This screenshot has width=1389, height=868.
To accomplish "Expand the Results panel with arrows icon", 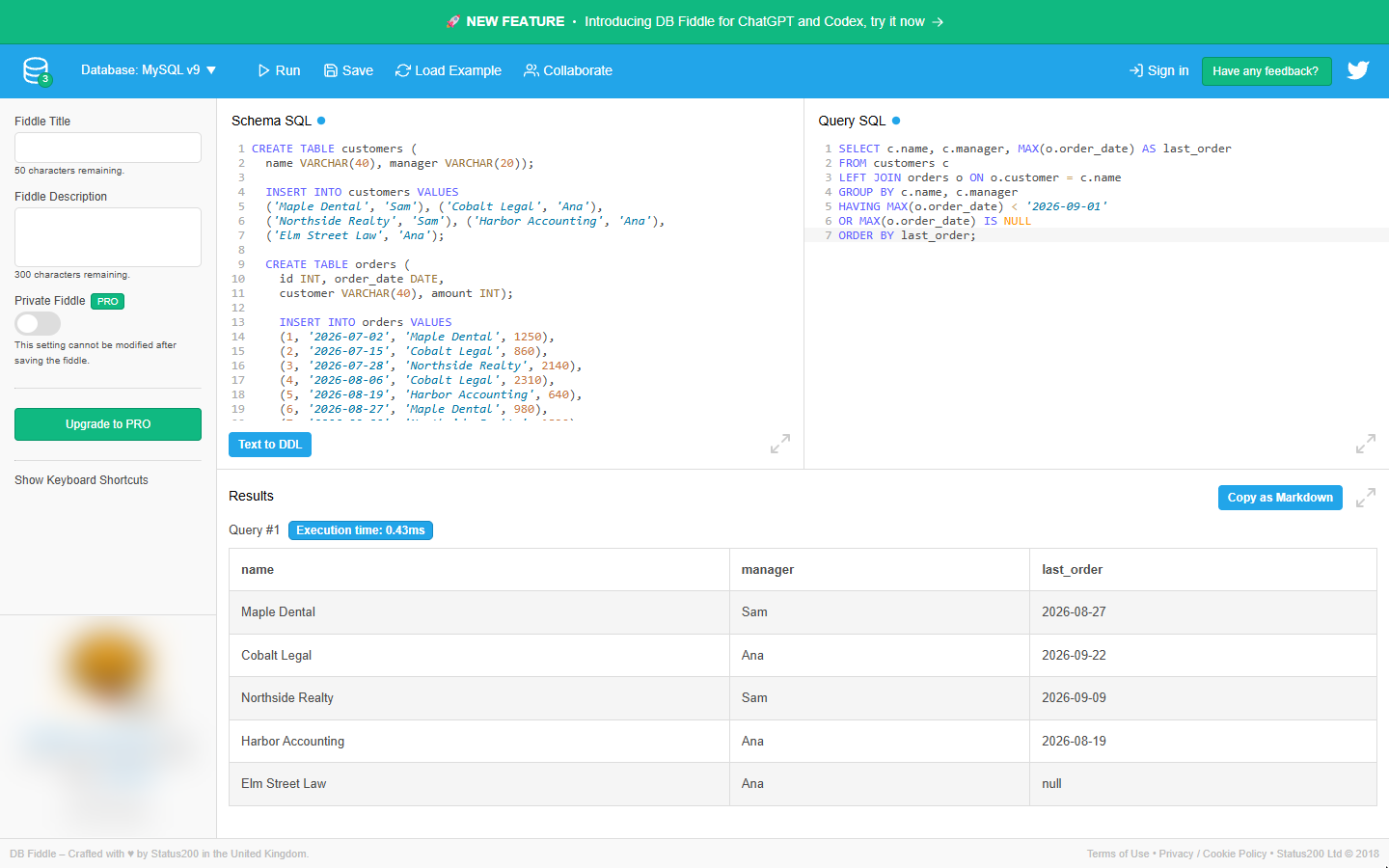I will (x=1365, y=498).
